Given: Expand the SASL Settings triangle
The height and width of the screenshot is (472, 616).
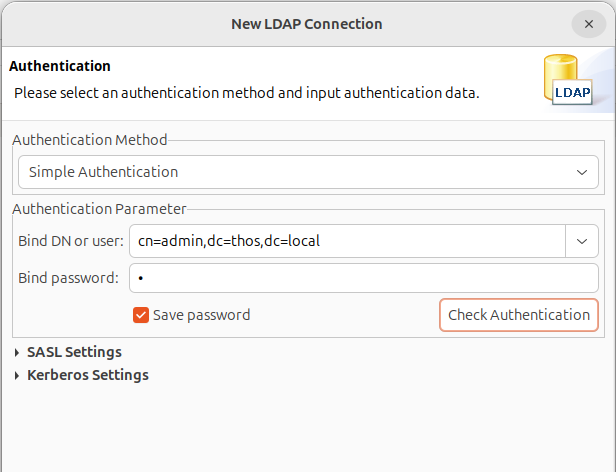Looking at the screenshot, I should tap(17, 353).
